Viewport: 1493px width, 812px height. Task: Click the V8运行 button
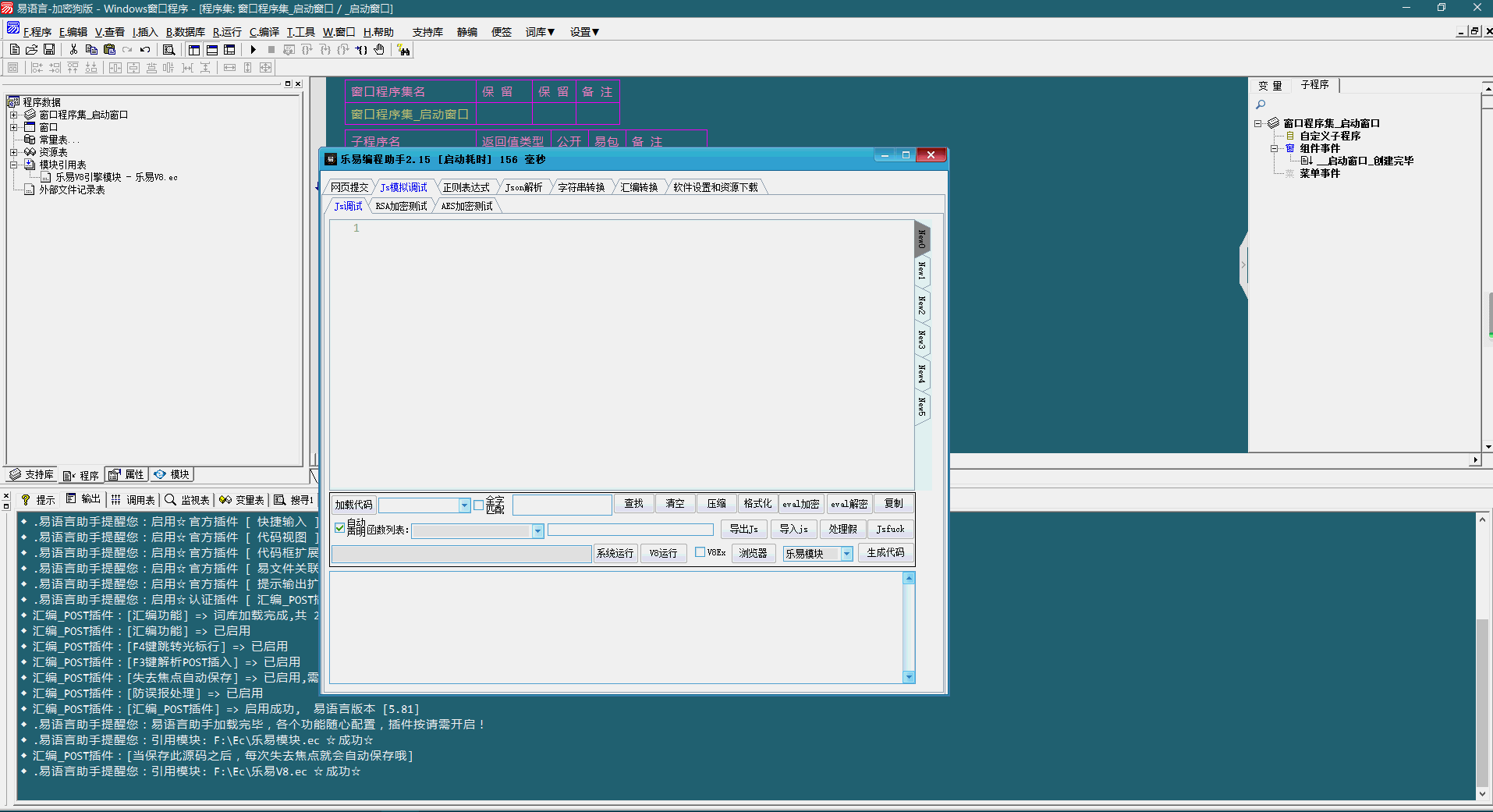663,553
